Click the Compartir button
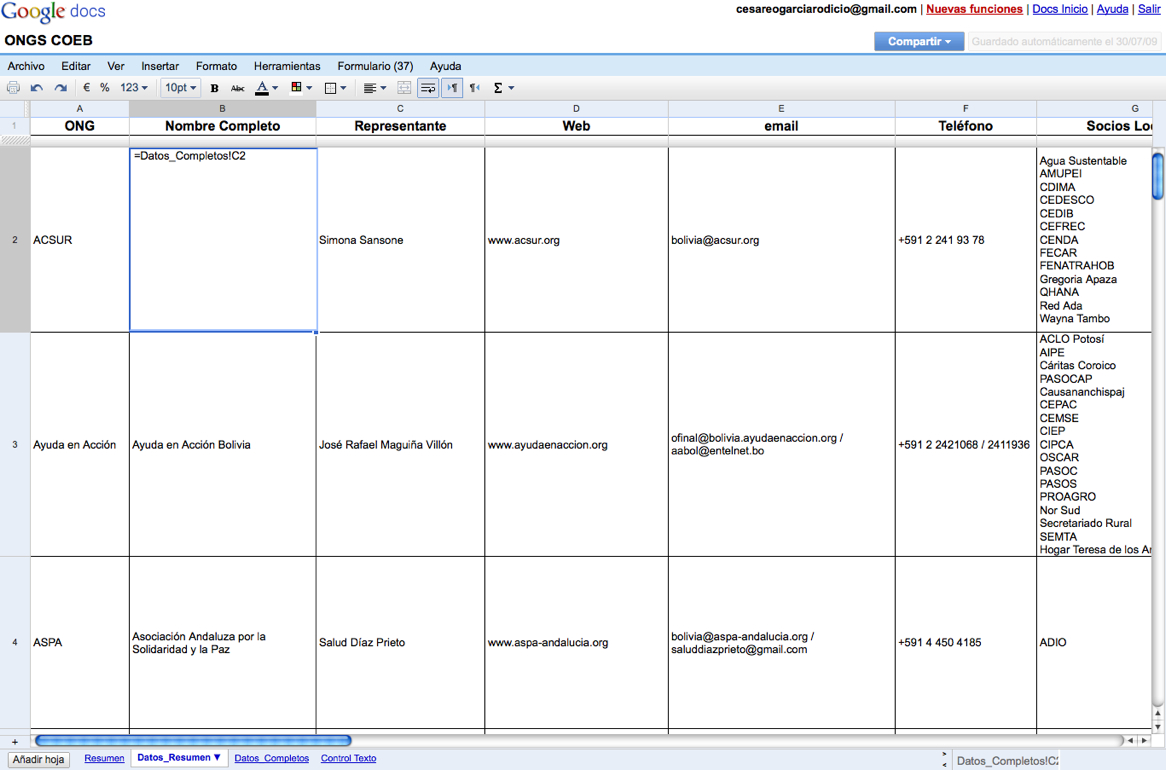This screenshot has width=1166, height=770. pyautogui.click(x=919, y=42)
